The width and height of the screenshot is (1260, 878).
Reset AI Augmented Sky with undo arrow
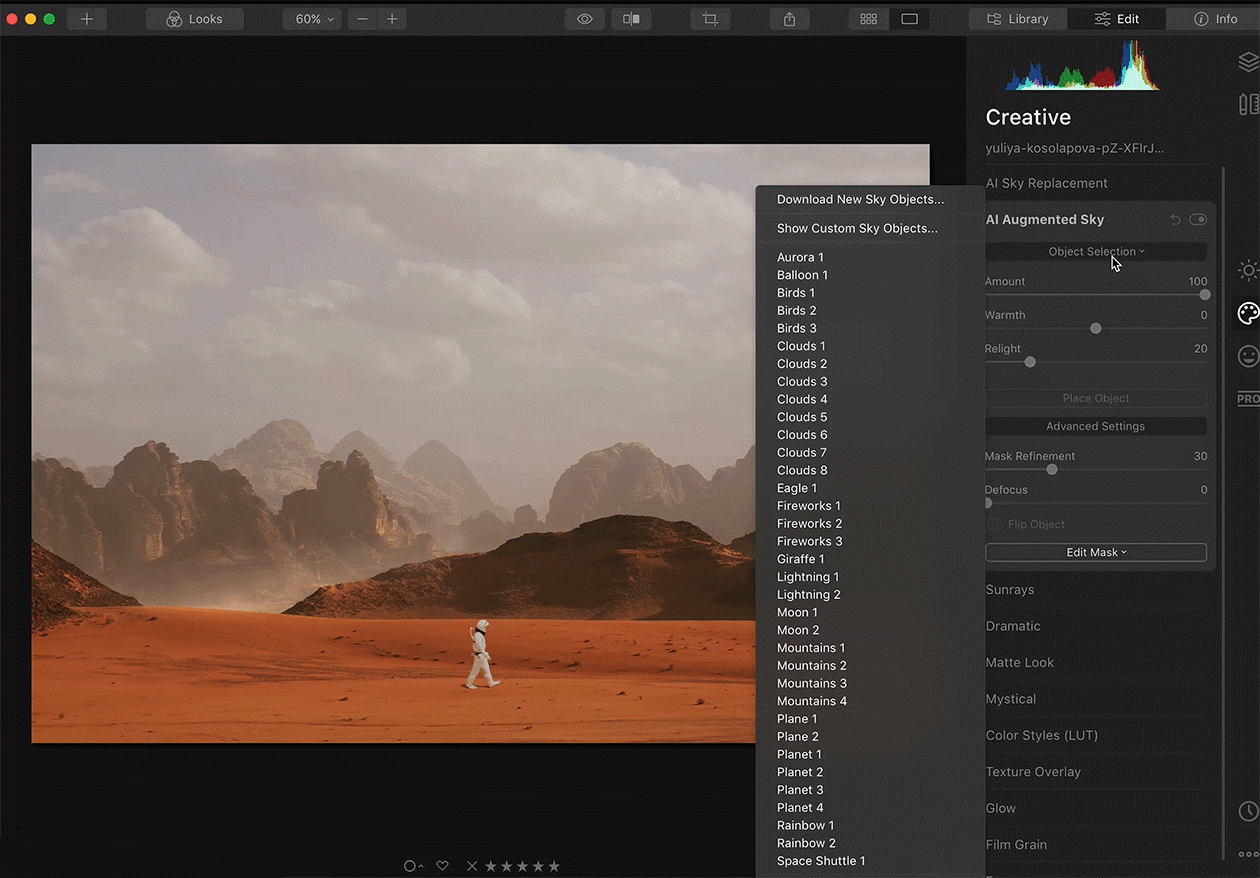[1176, 220]
